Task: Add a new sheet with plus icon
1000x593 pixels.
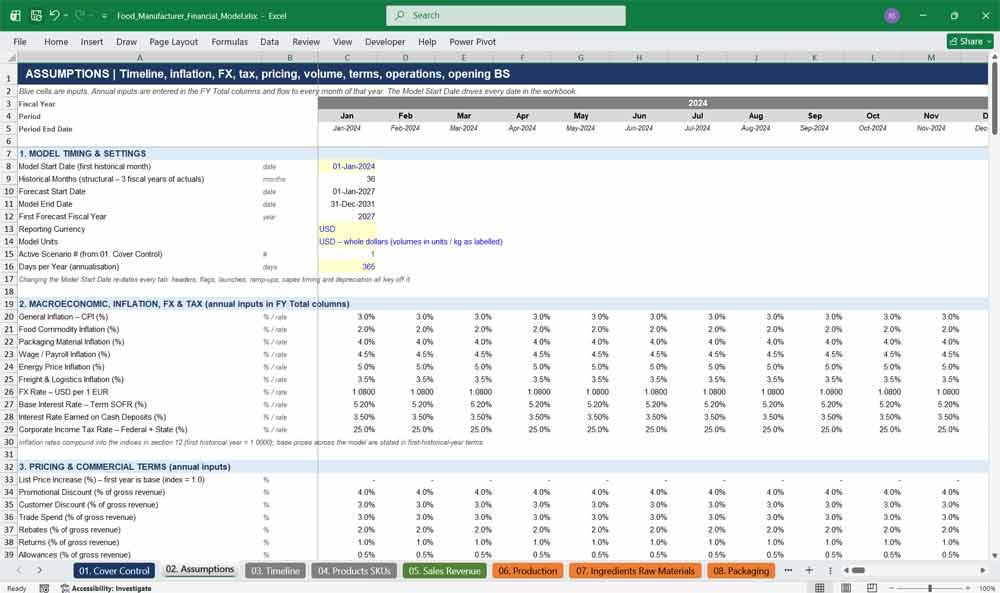Action: (809, 570)
